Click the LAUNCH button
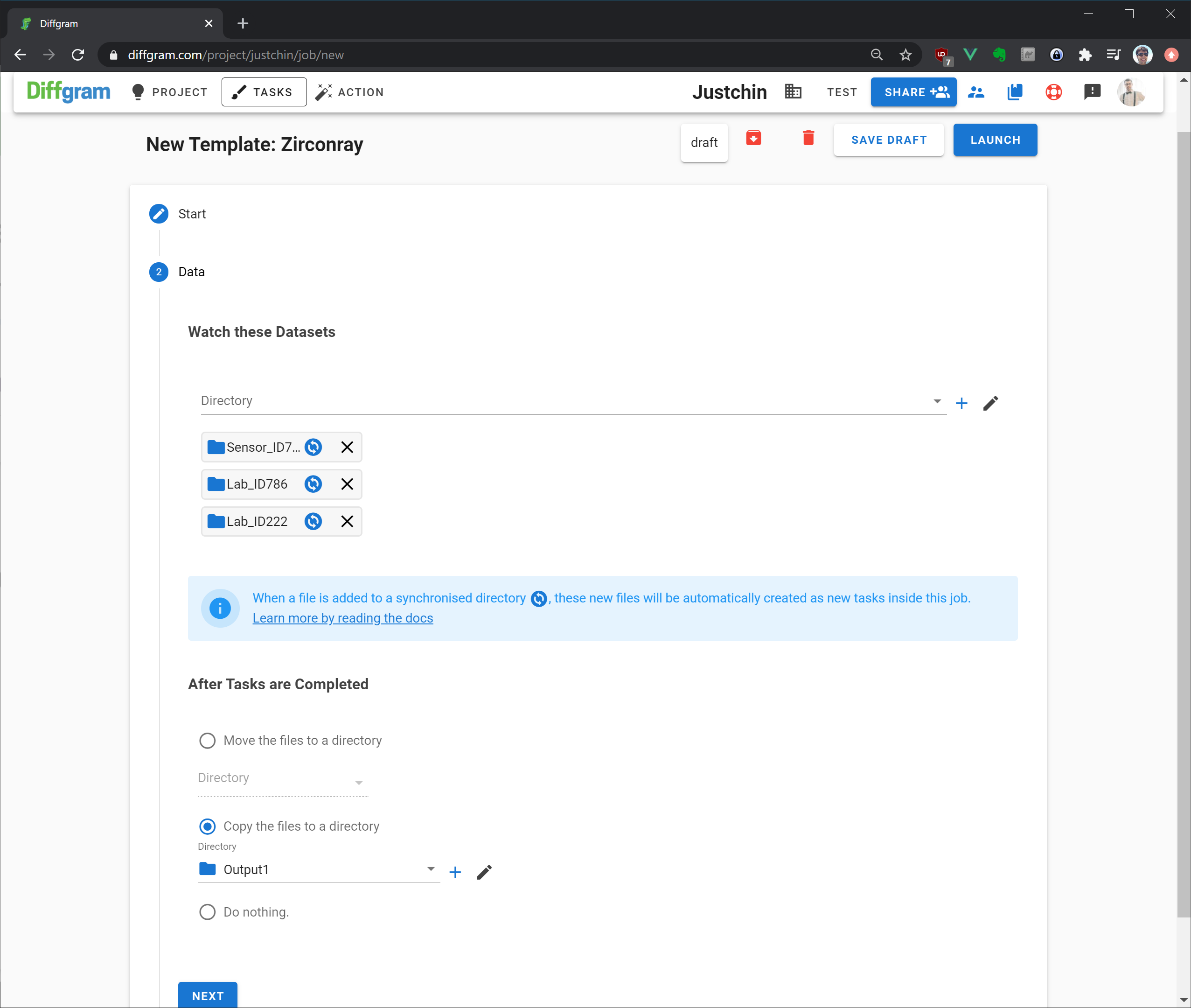This screenshot has width=1191, height=1008. [995, 140]
